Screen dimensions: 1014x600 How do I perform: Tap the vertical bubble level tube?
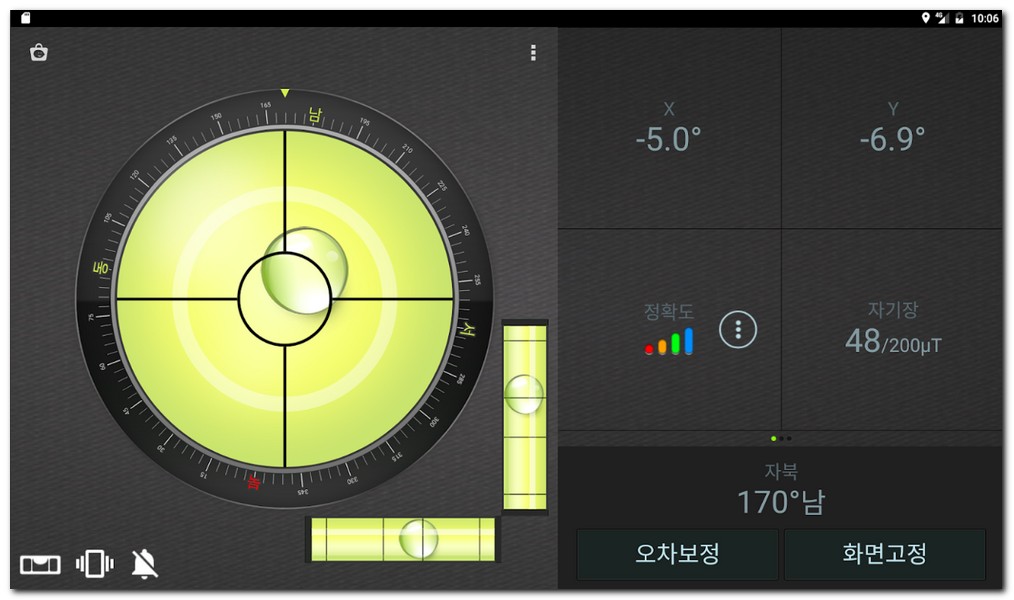pyautogui.click(x=524, y=416)
